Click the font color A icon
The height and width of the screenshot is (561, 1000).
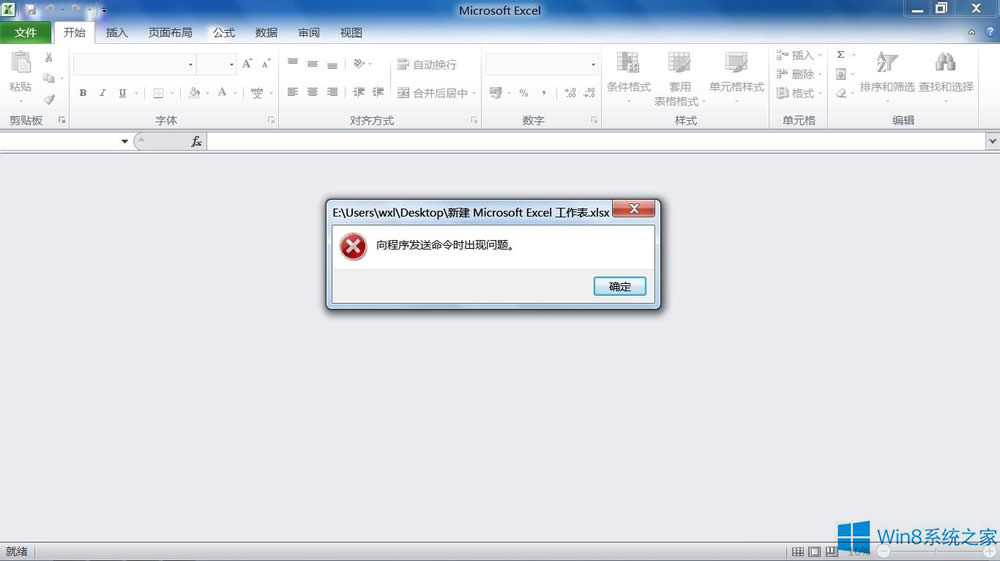(x=222, y=93)
